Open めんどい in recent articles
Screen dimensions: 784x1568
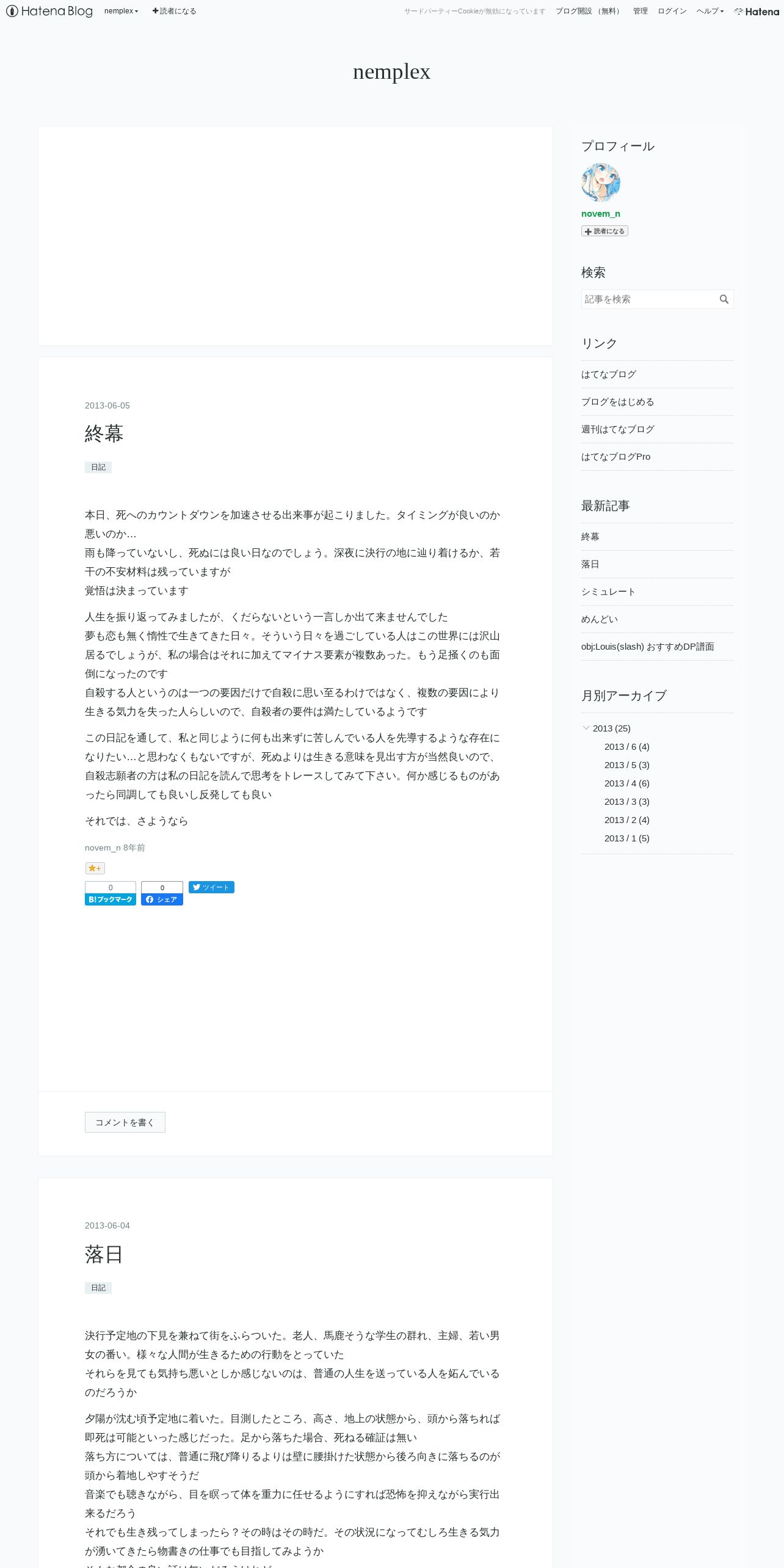600,619
